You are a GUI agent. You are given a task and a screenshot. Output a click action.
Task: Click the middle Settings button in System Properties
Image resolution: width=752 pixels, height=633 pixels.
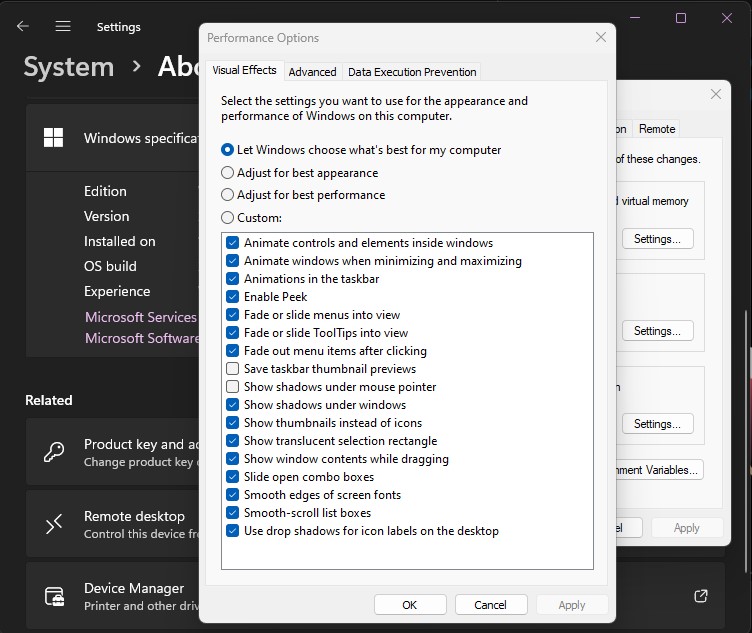pos(658,331)
